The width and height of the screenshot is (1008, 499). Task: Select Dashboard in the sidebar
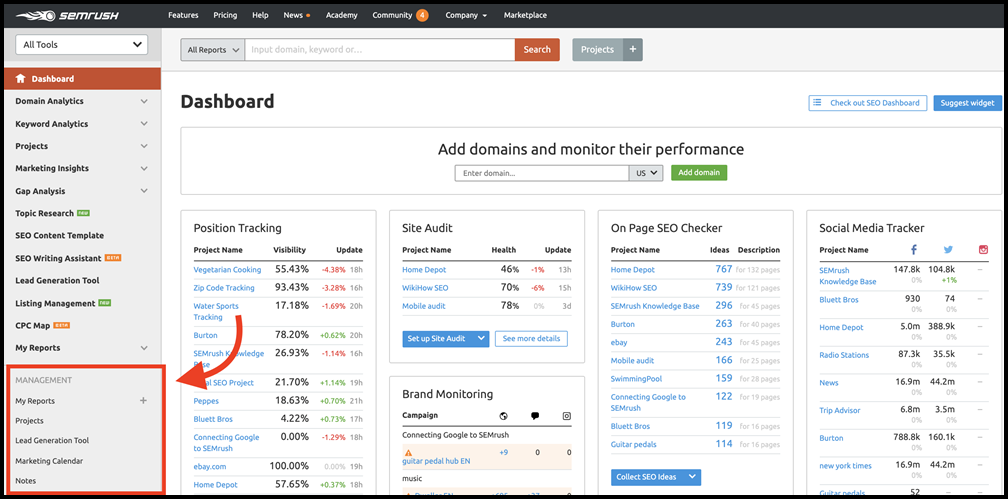pos(82,78)
